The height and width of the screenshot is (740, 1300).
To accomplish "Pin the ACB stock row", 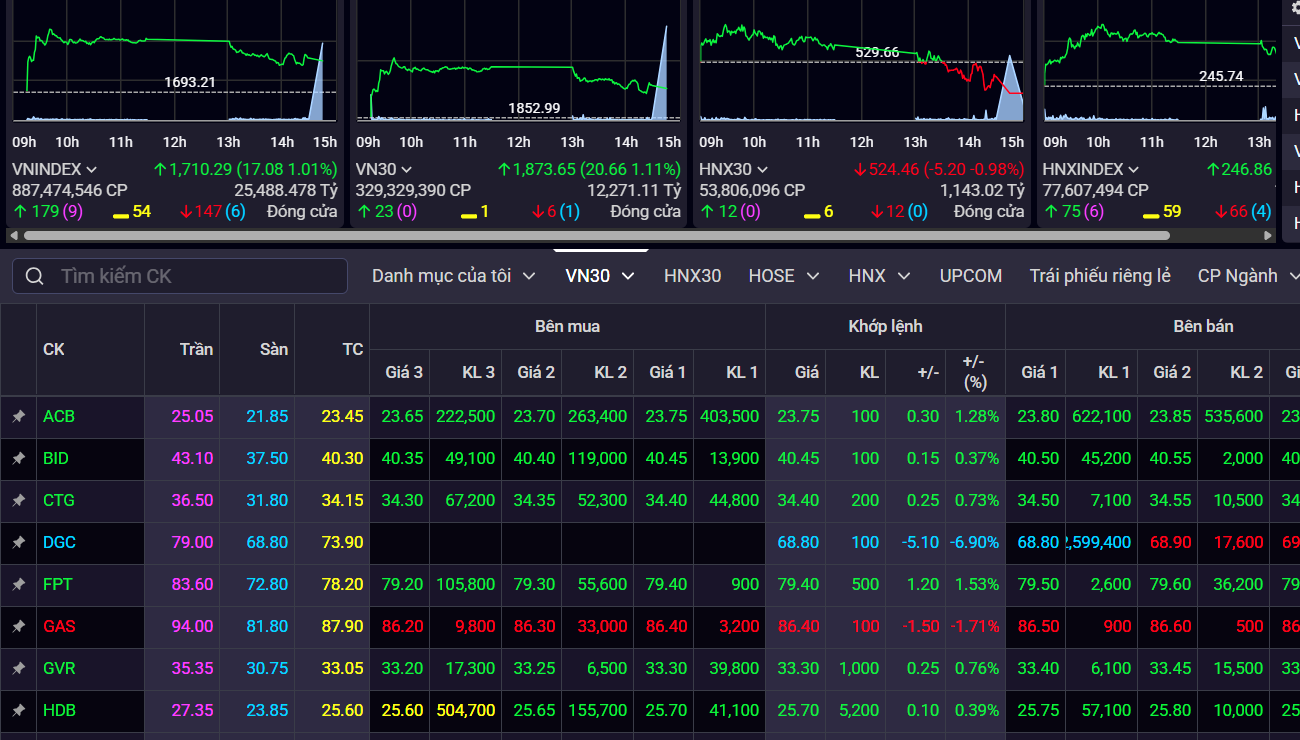I will pyautogui.click(x=18, y=417).
